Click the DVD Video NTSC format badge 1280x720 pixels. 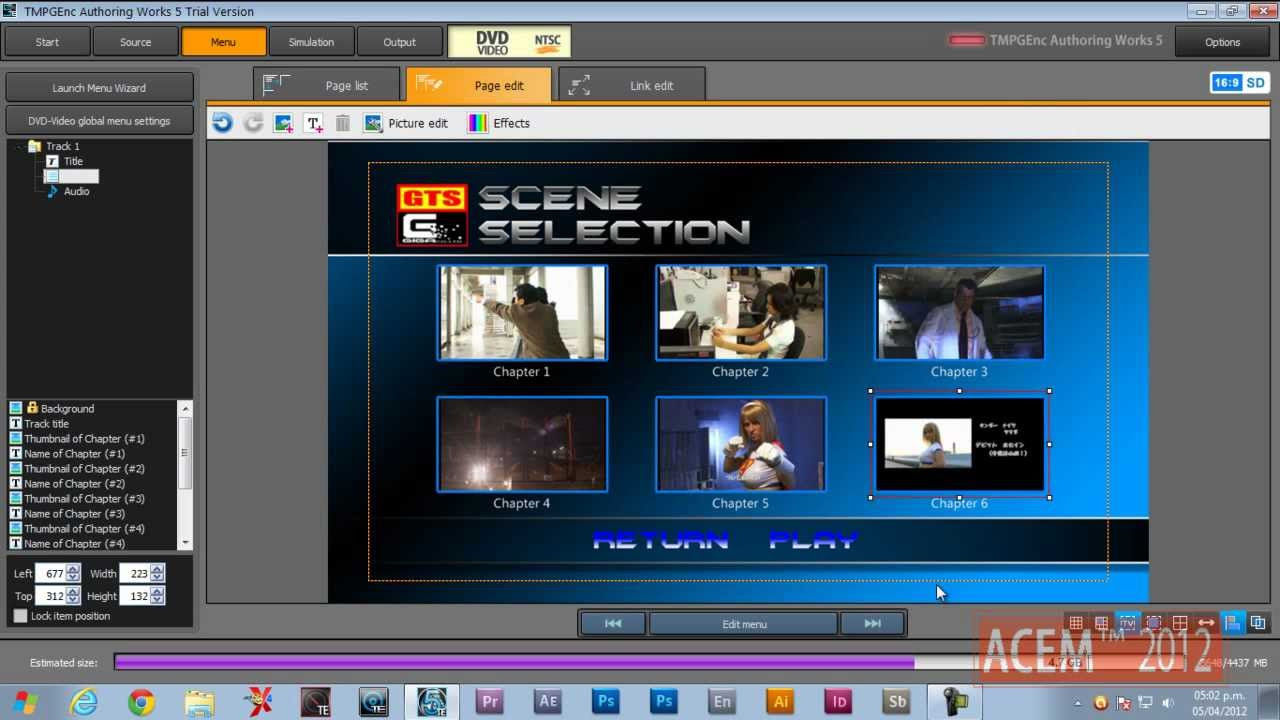pos(509,42)
